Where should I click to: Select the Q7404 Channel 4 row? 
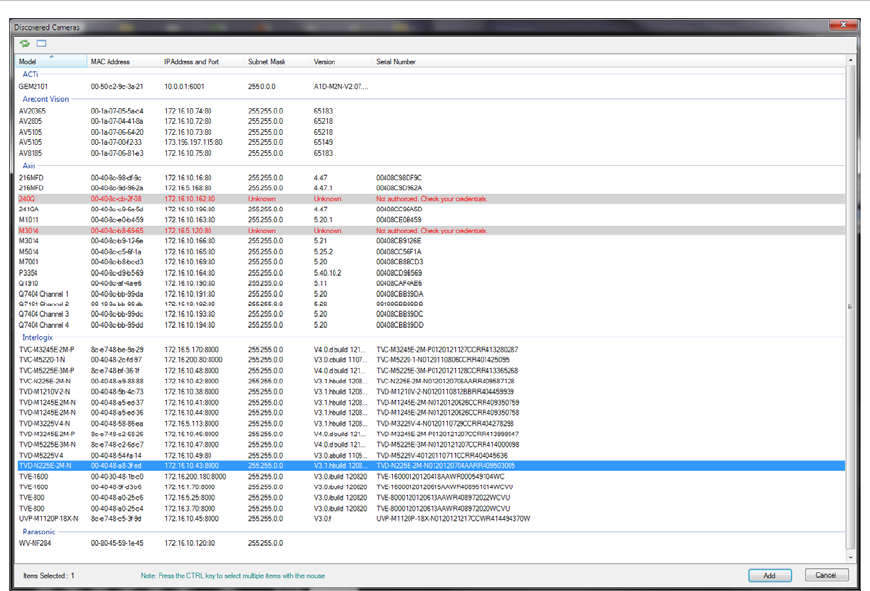pos(431,325)
